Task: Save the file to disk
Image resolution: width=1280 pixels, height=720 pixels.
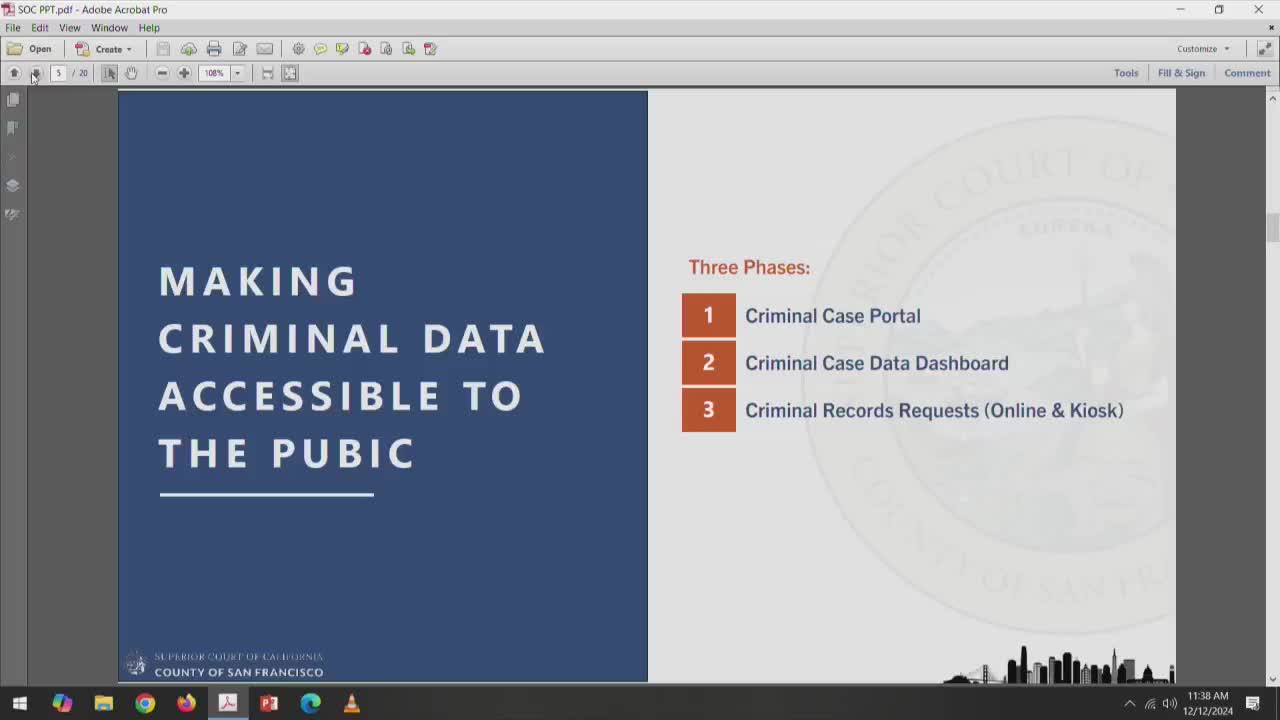Action: 162,48
